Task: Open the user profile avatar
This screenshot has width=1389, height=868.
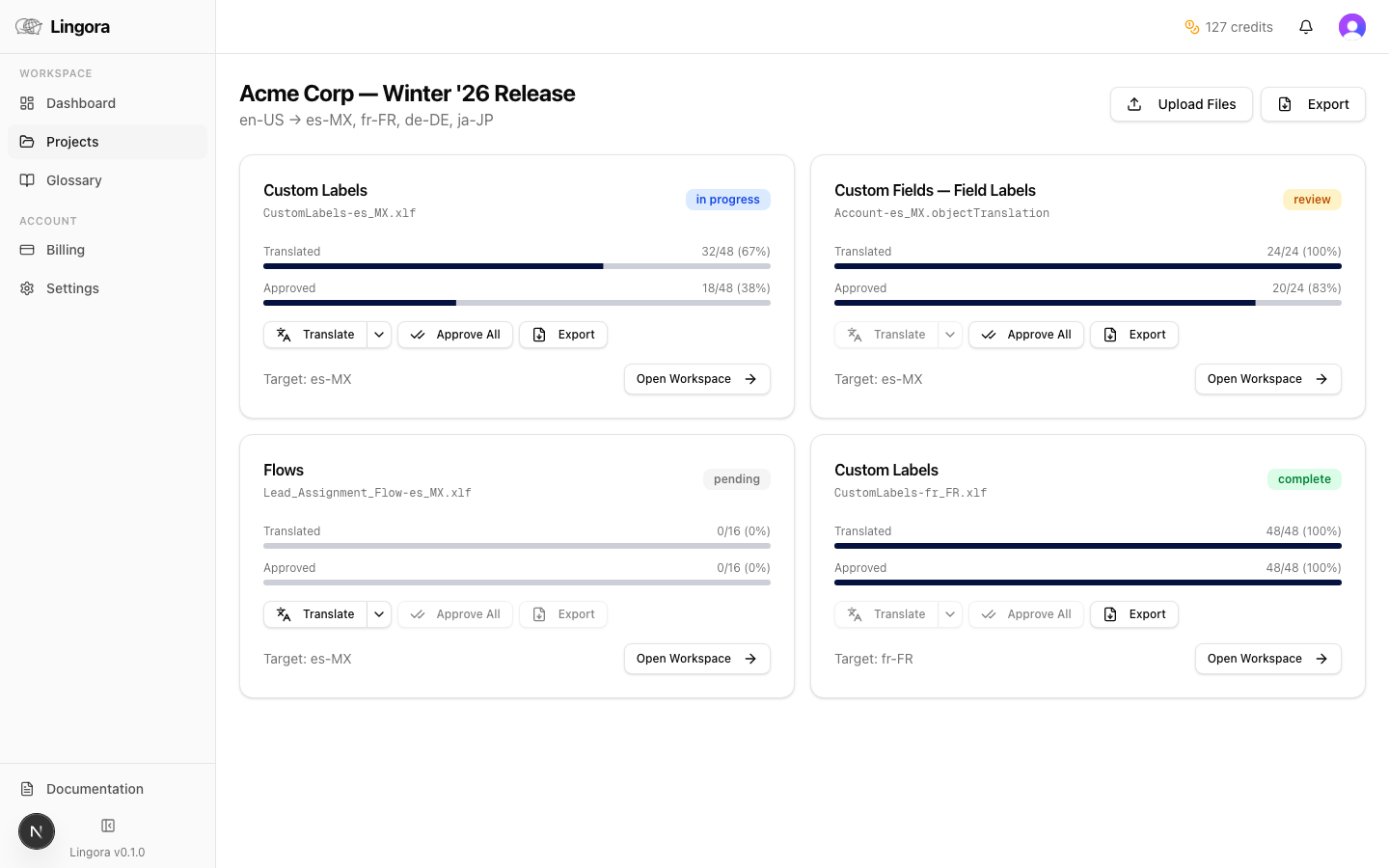Action: (1351, 27)
